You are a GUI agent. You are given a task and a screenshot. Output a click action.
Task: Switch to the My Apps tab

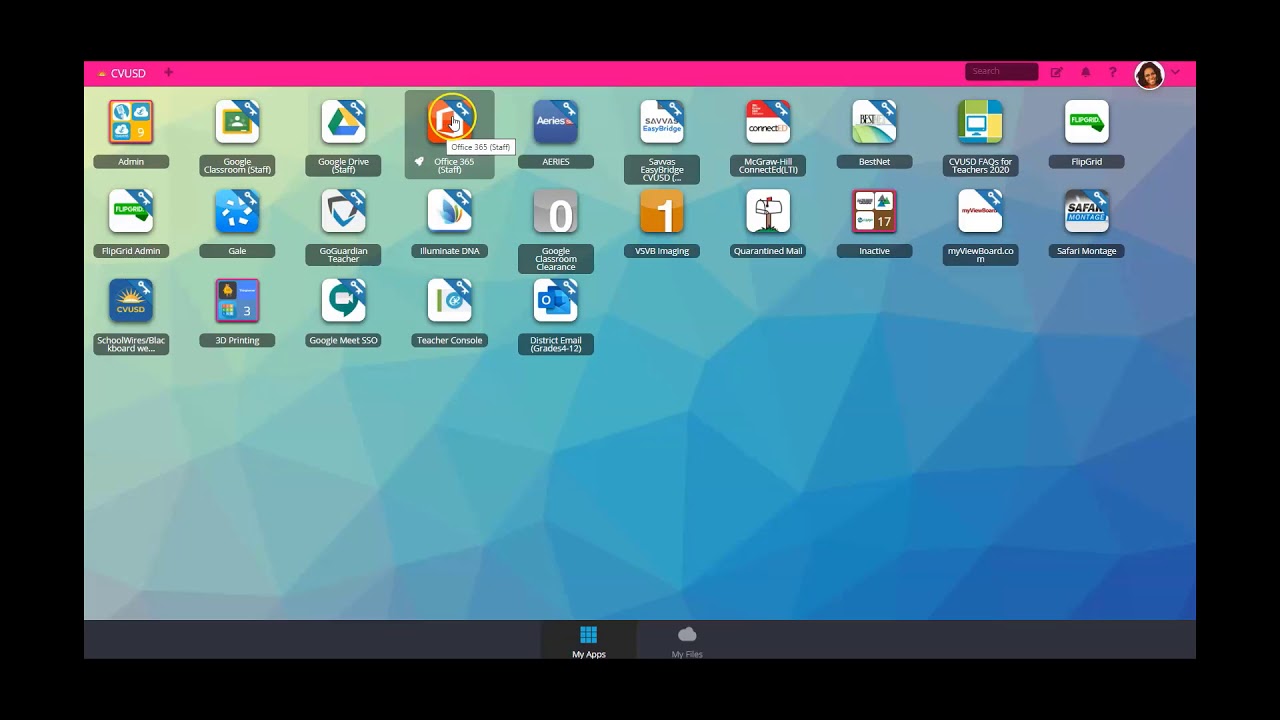589,641
